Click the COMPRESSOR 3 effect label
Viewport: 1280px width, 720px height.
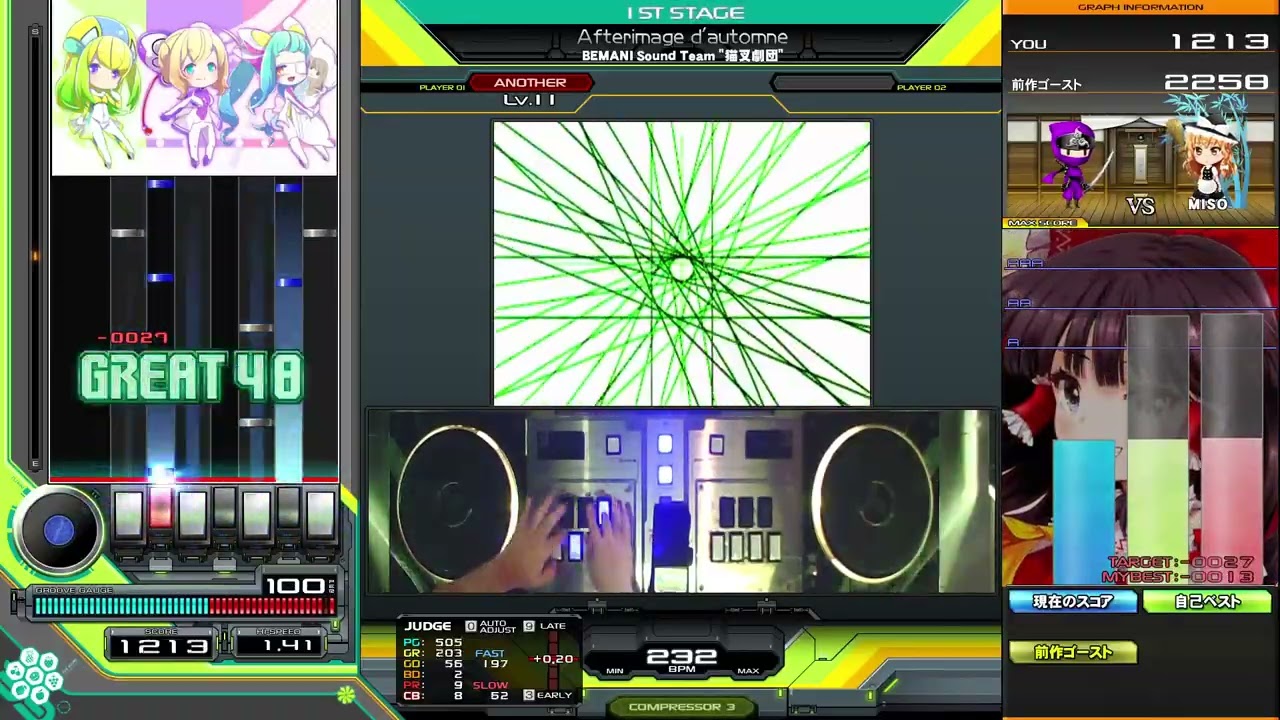pyautogui.click(x=682, y=707)
